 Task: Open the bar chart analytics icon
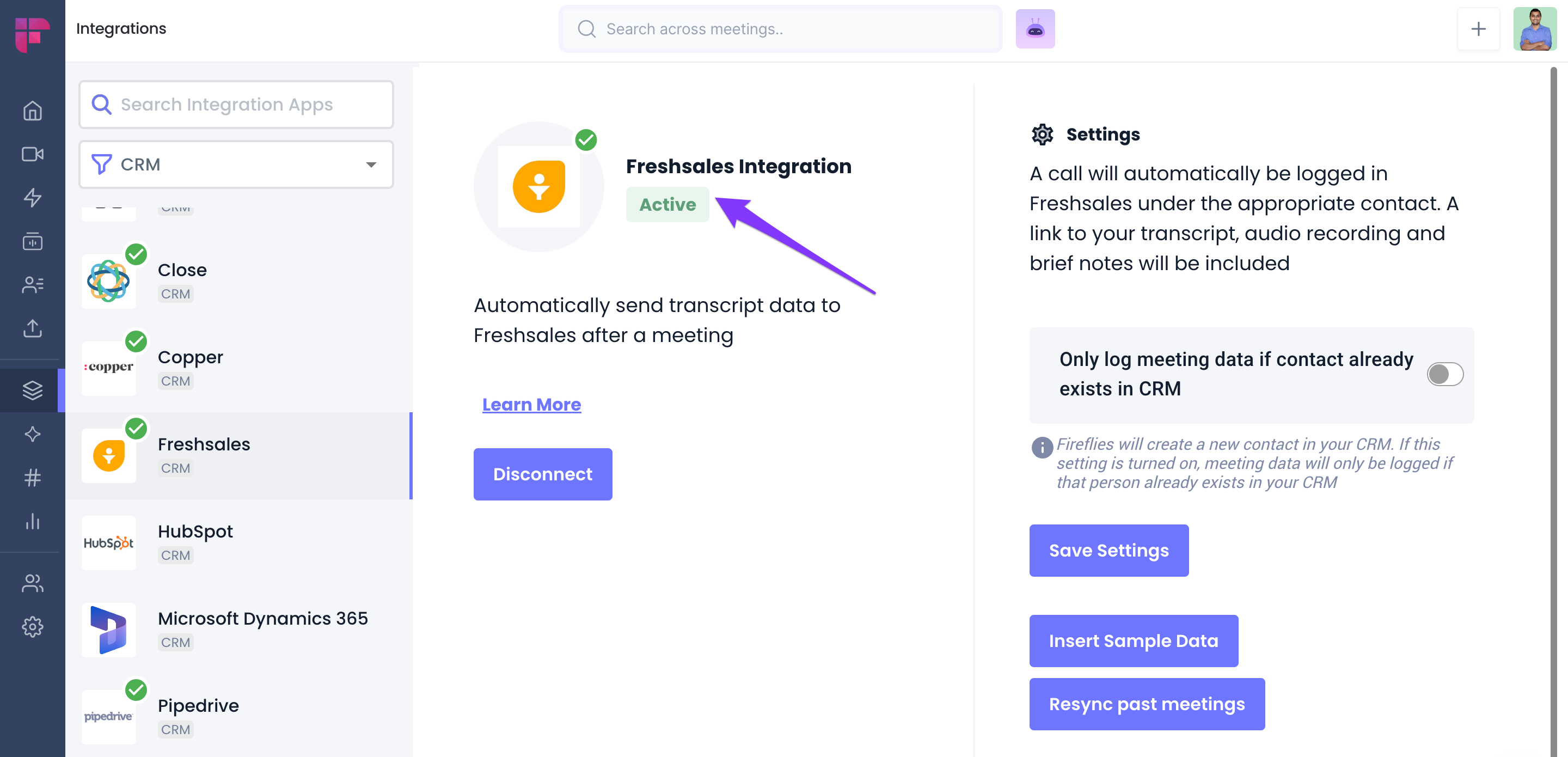[x=32, y=521]
